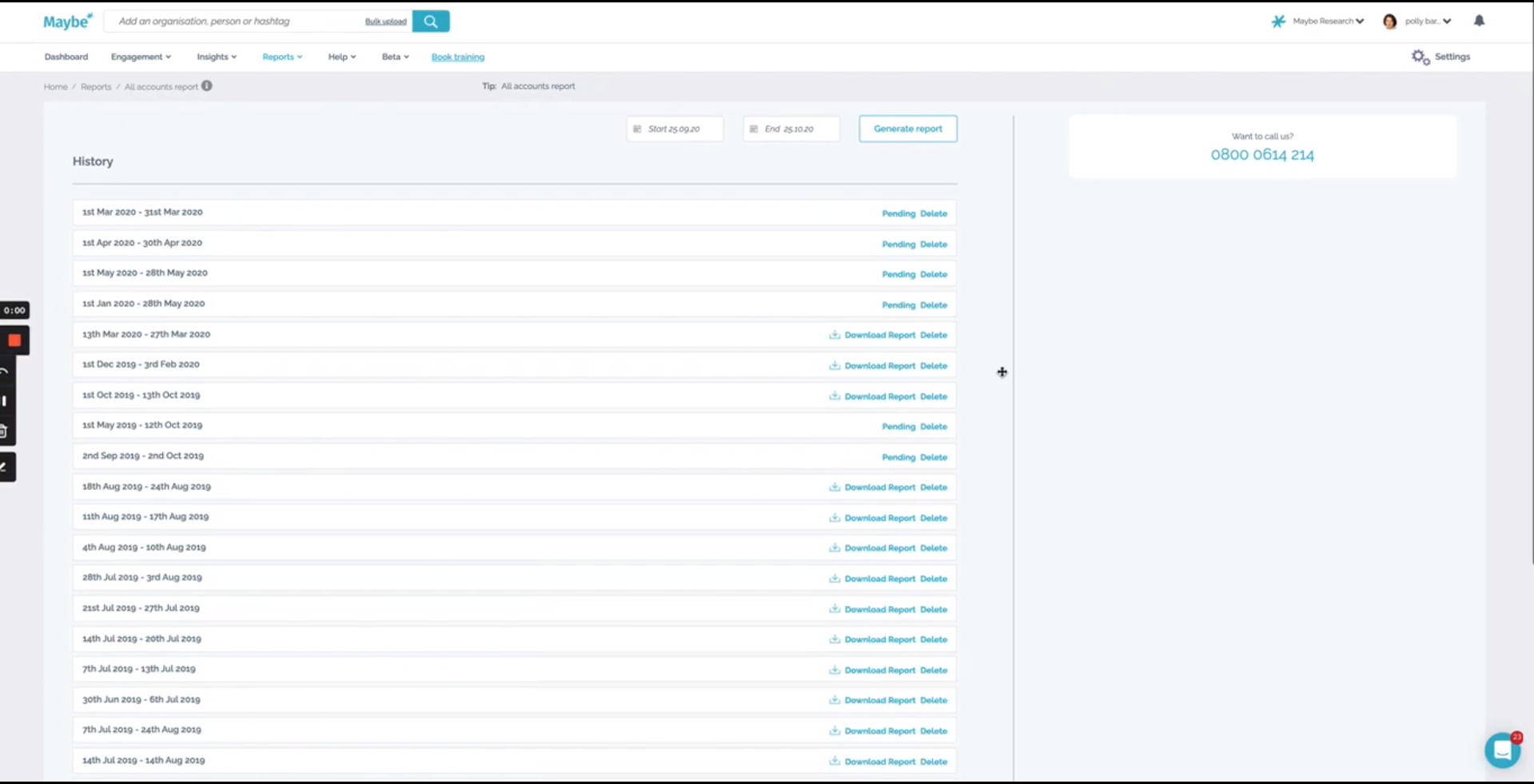Image resolution: width=1534 pixels, height=784 pixels.
Task: Click download icon for 30th Jun 2019 report
Action: (835, 700)
